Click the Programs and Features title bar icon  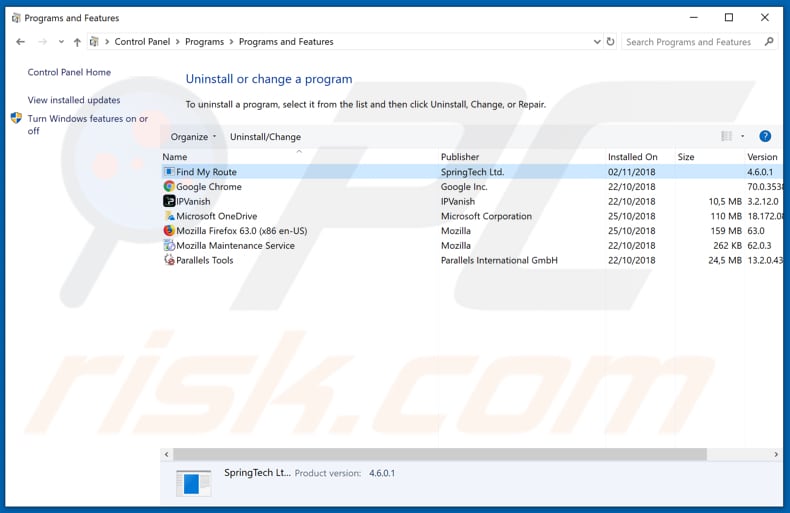click(16, 18)
